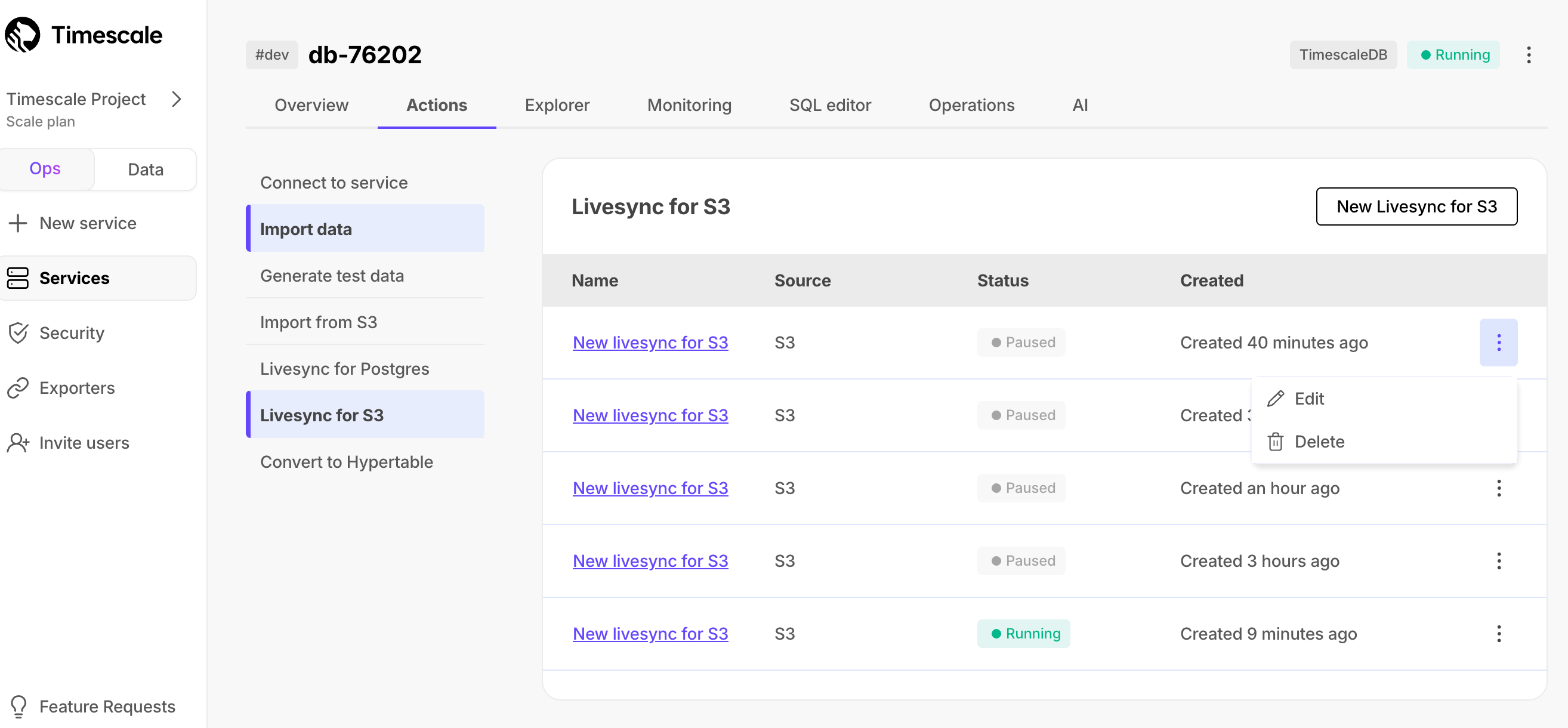Click Paused status on 3 hours ago row

[x=1021, y=562]
